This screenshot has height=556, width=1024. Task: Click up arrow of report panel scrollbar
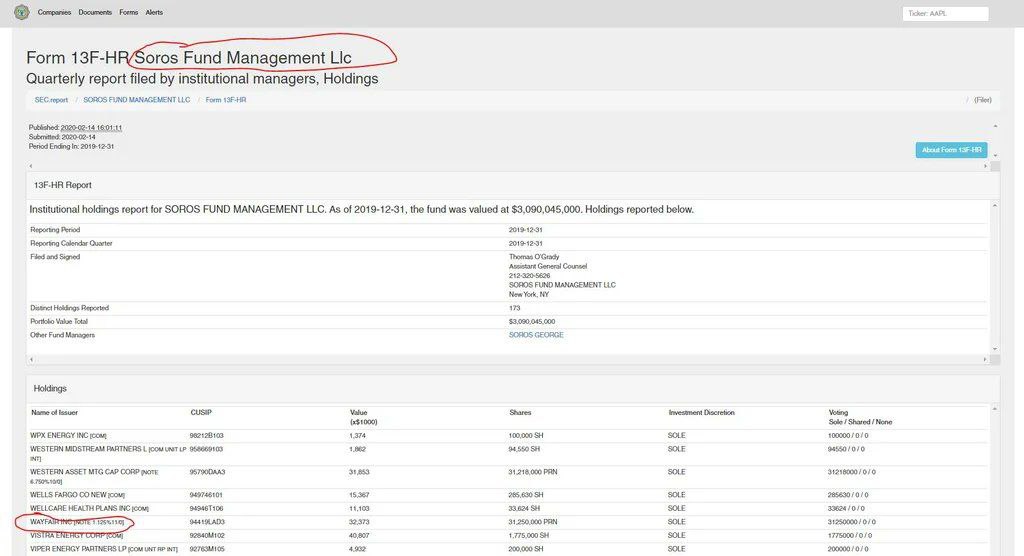pos(994,206)
